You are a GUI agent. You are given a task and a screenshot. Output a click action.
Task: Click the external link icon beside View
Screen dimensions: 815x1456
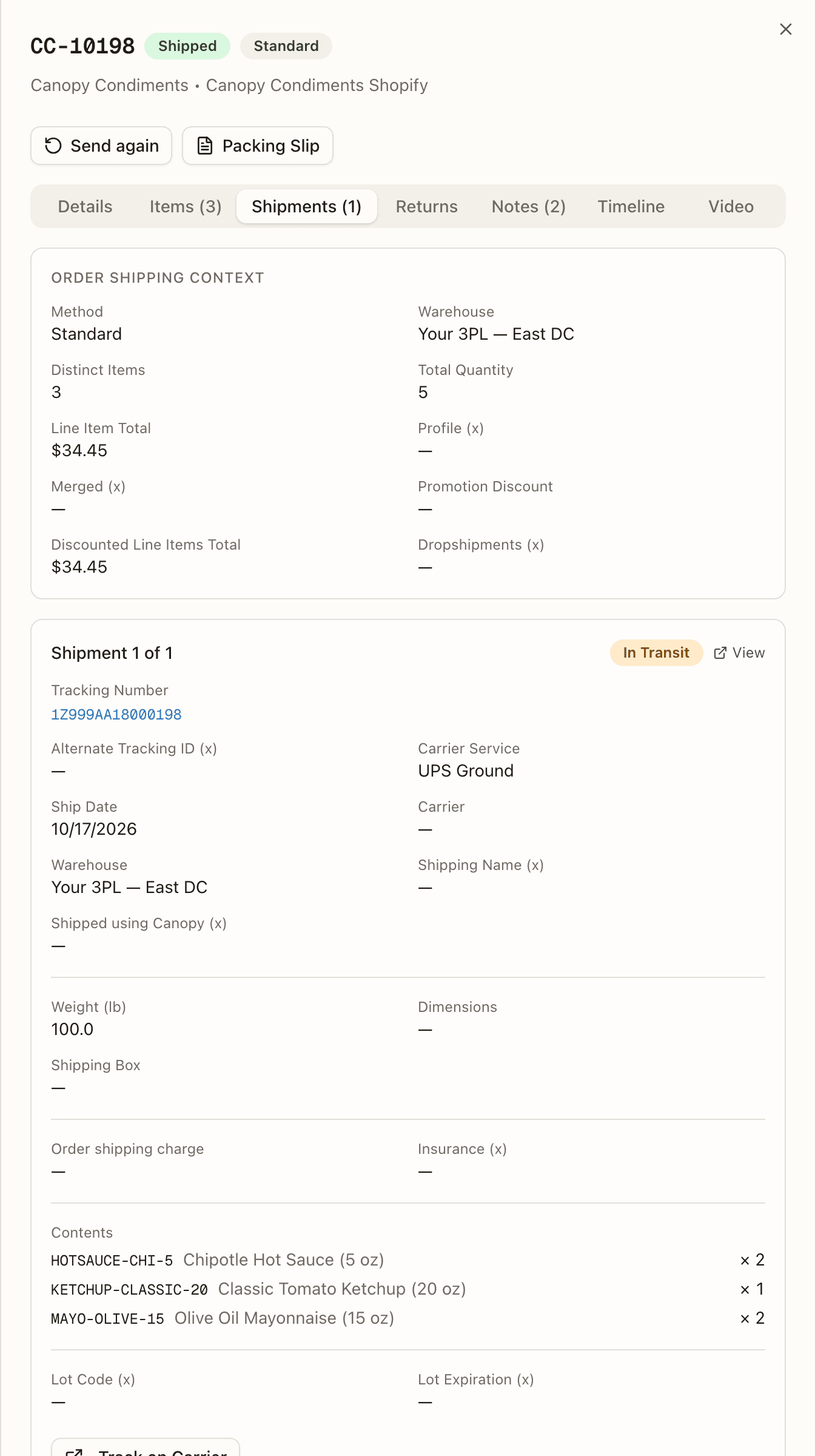pyautogui.click(x=720, y=653)
